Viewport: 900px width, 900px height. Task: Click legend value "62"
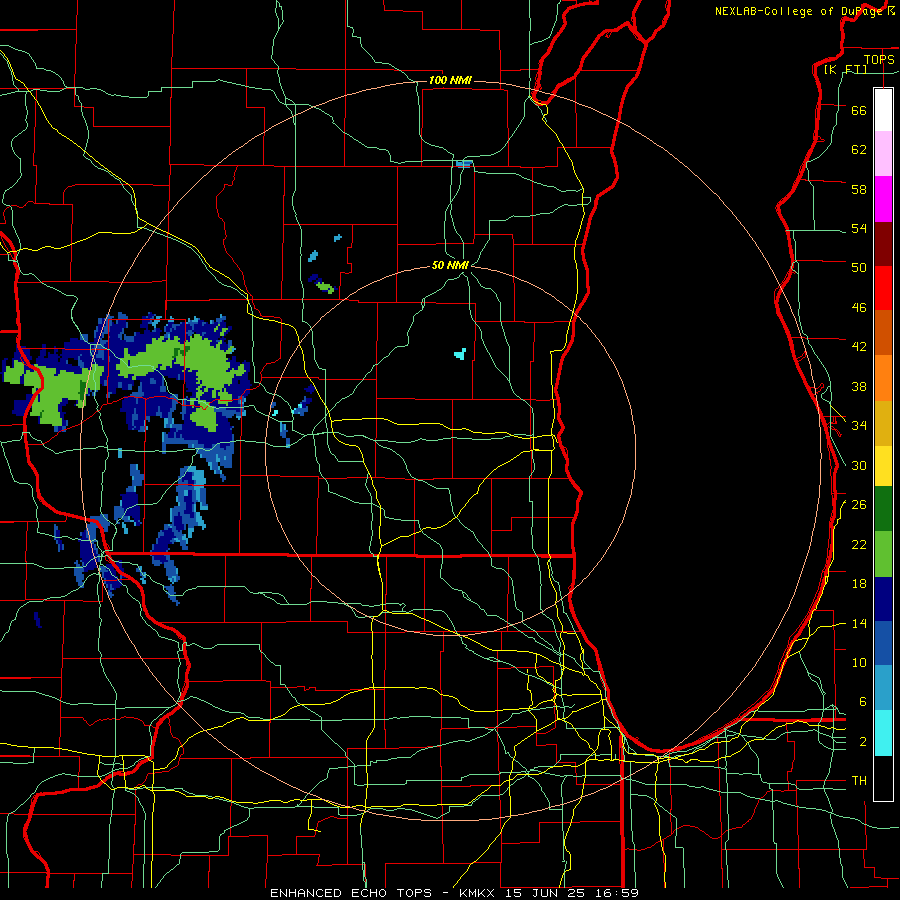(x=859, y=150)
